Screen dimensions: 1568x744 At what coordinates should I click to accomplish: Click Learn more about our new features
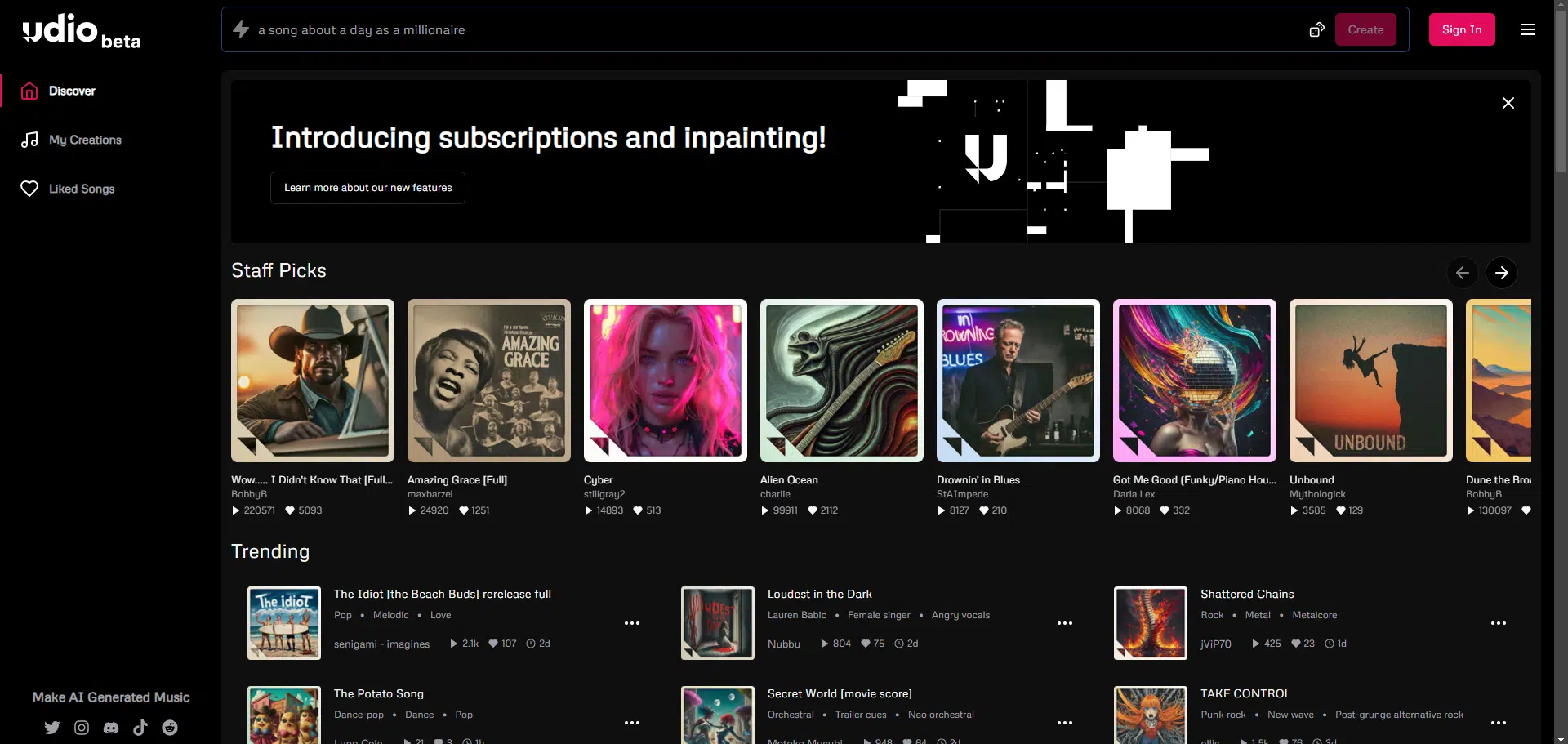[367, 188]
